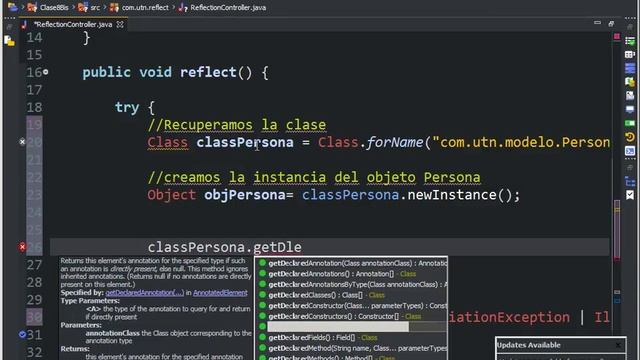Open the blue outline view icon
Image resolution: width=640 pixels, height=360 pixels.
coord(630,68)
